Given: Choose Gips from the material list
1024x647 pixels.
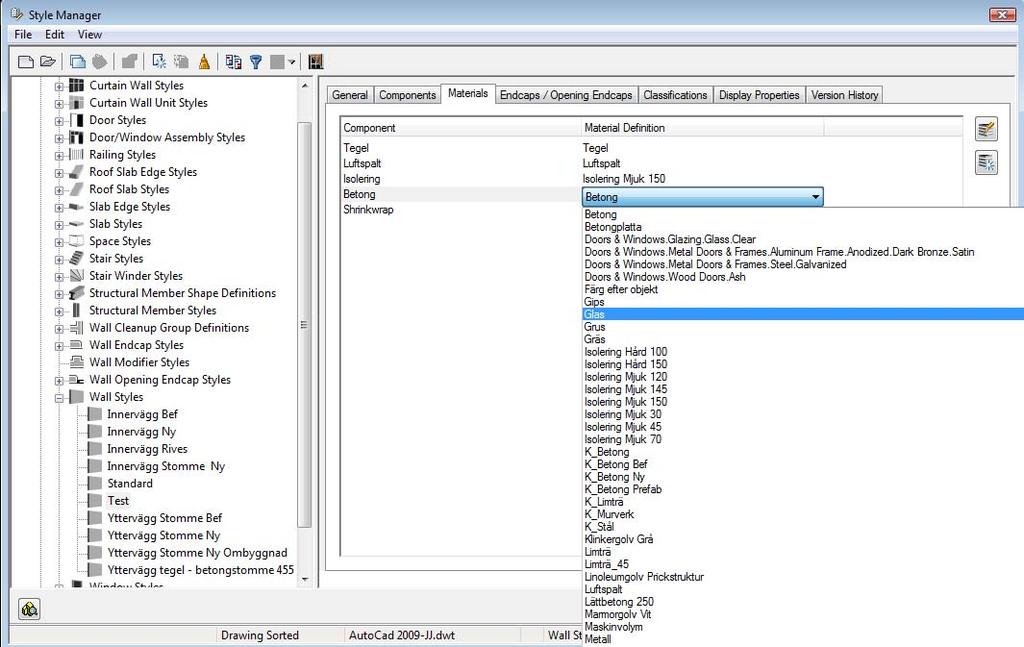Looking at the screenshot, I should [x=594, y=302].
